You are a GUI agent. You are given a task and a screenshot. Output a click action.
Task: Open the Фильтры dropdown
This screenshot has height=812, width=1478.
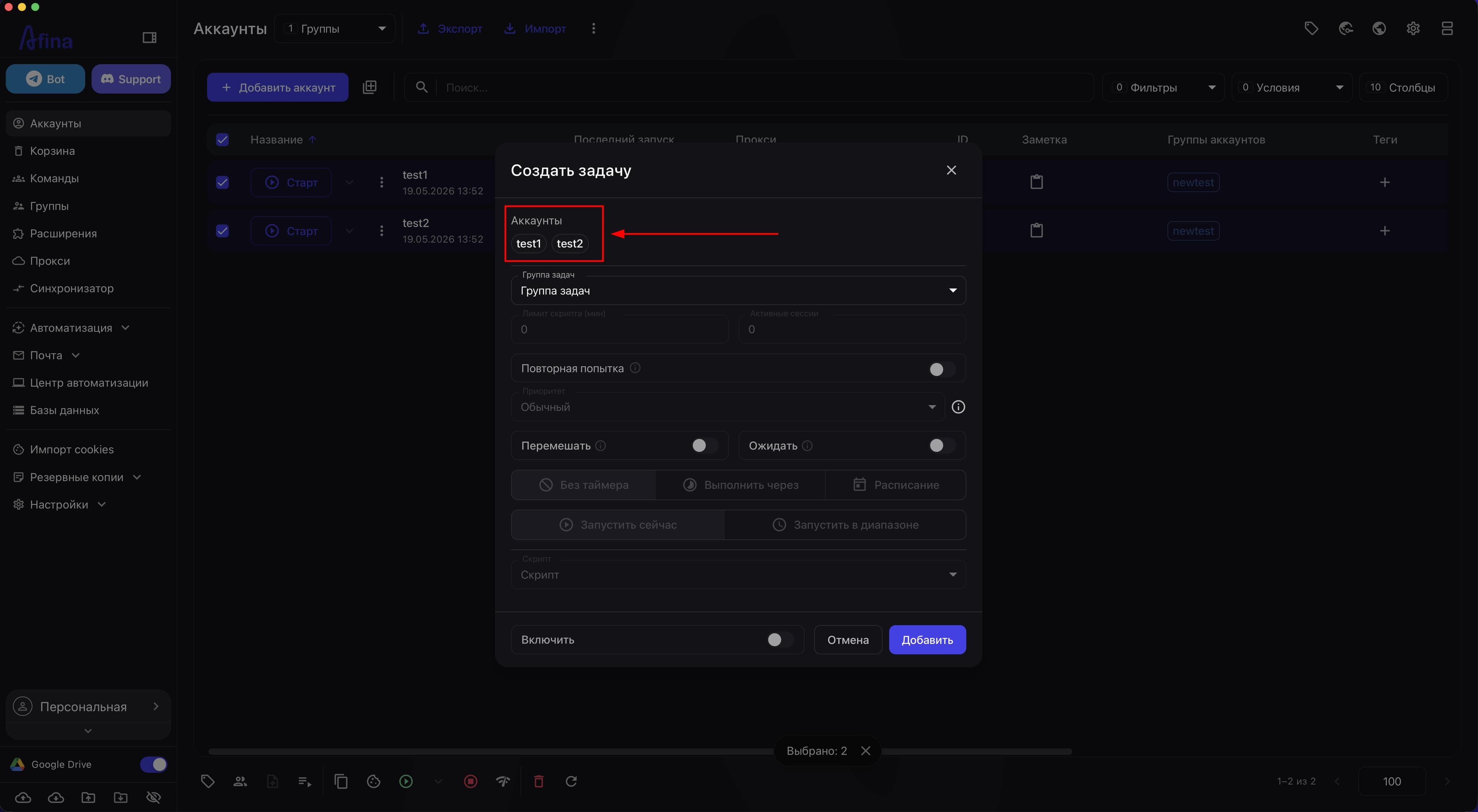1163,87
